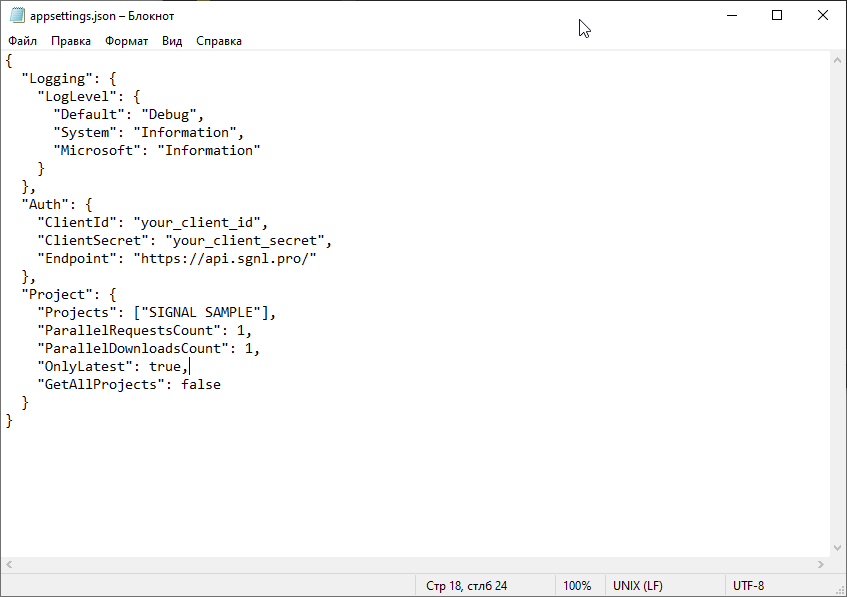This screenshot has width=847, height=597.
Task: Open the Формат menu
Action: click(126, 41)
